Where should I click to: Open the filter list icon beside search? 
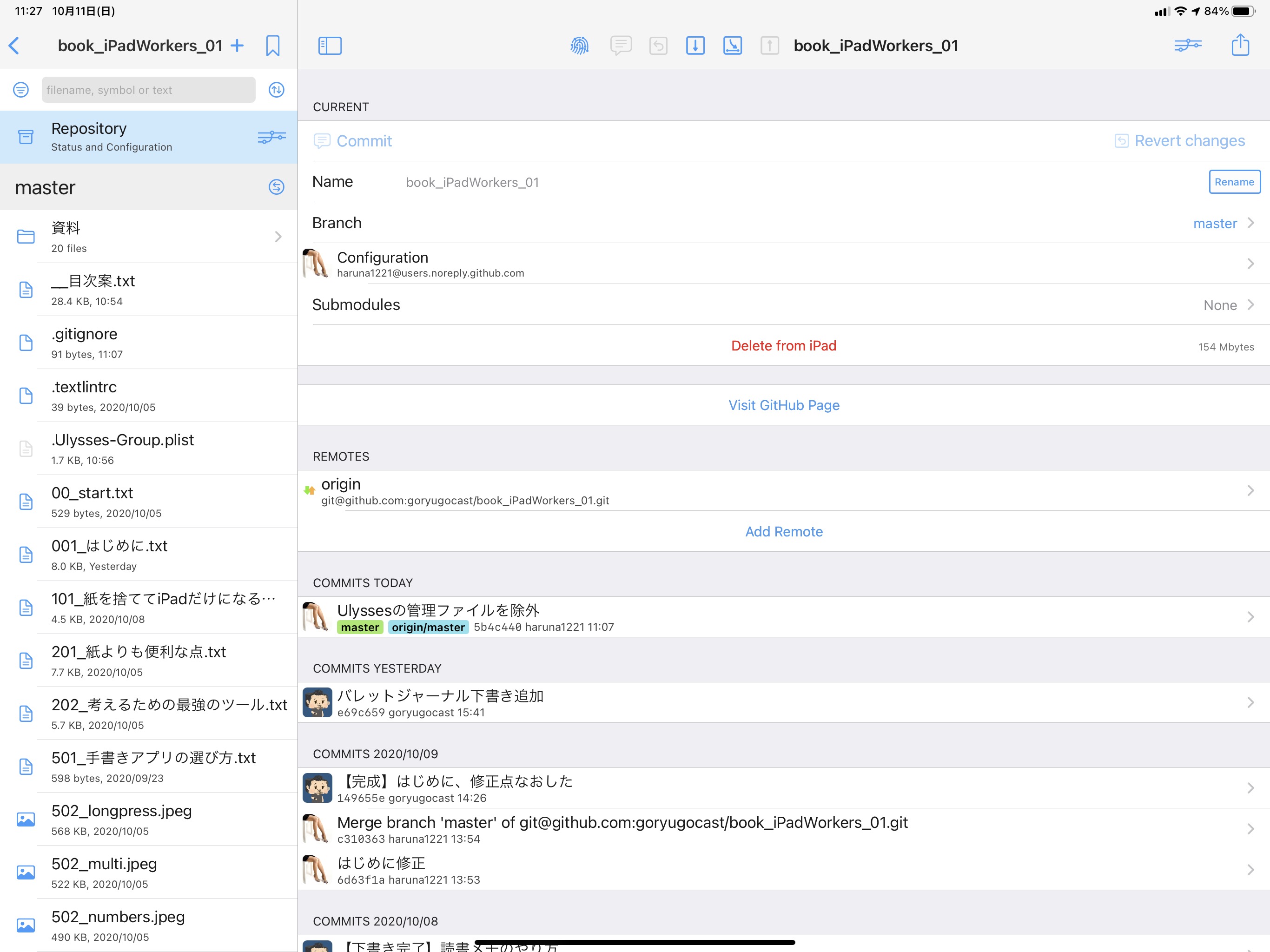coord(20,90)
